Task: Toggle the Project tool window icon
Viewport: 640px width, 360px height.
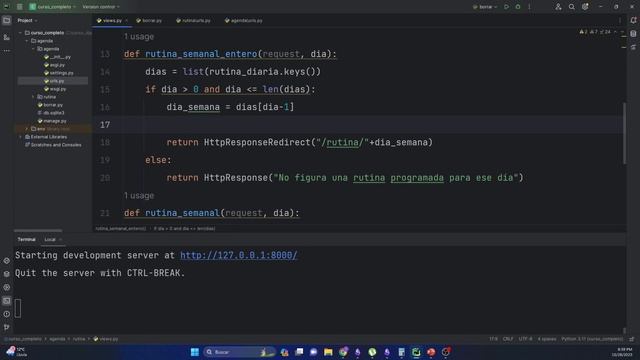Action: click(x=7, y=20)
